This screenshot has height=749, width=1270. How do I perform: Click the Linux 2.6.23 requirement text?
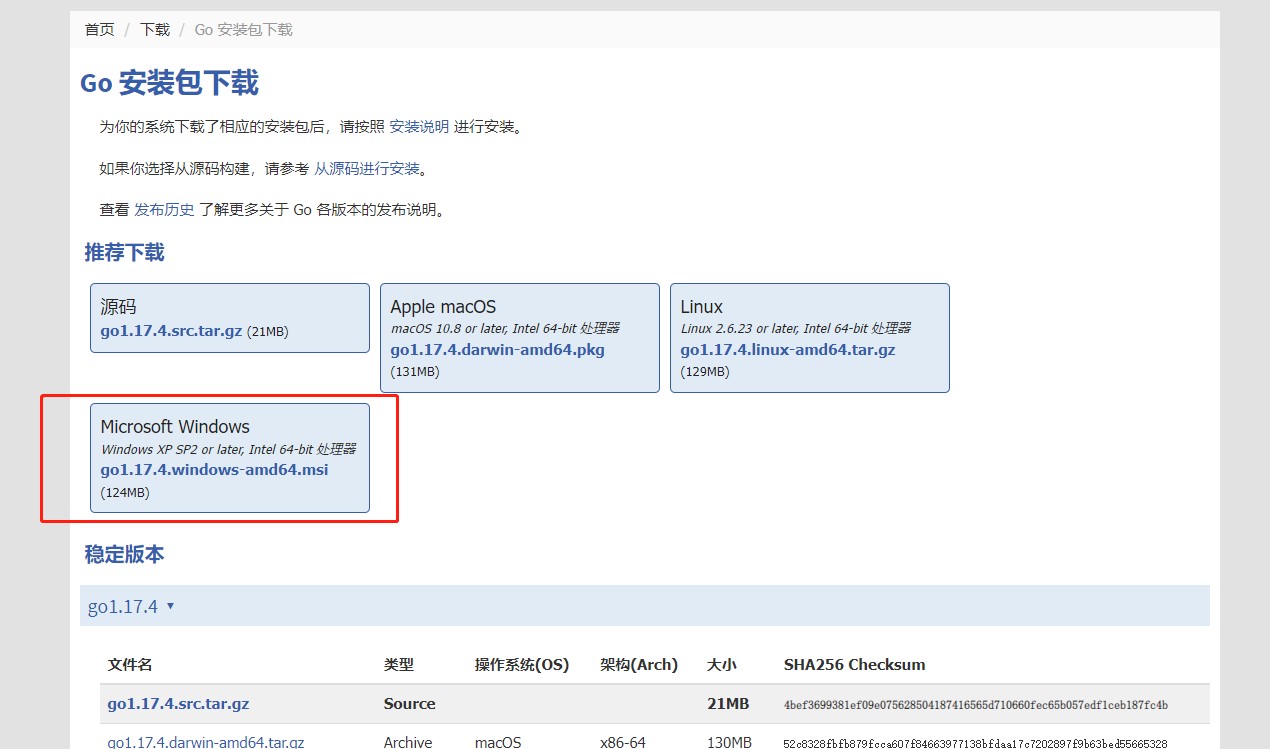pos(796,328)
